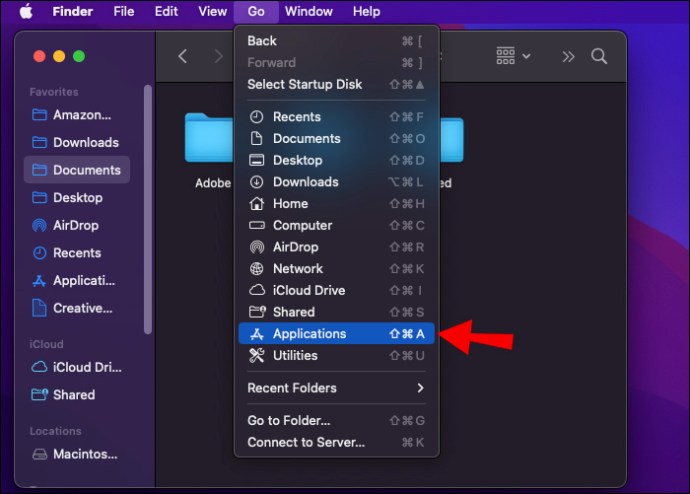Open Downloads folder in sidebar
The height and width of the screenshot is (494, 690).
click(x=85, y=142)
